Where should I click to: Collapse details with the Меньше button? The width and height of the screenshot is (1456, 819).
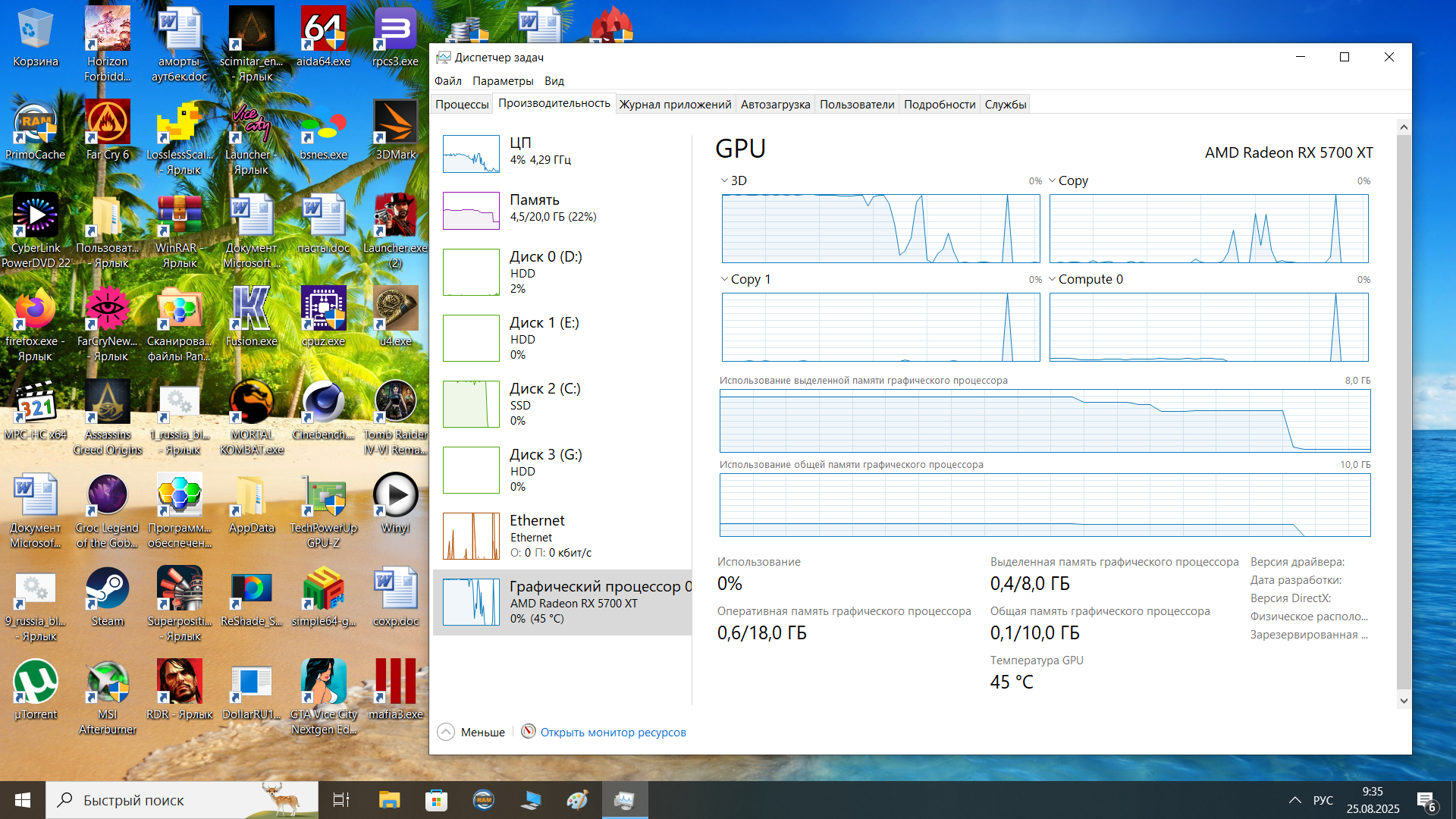pos(471,732)
